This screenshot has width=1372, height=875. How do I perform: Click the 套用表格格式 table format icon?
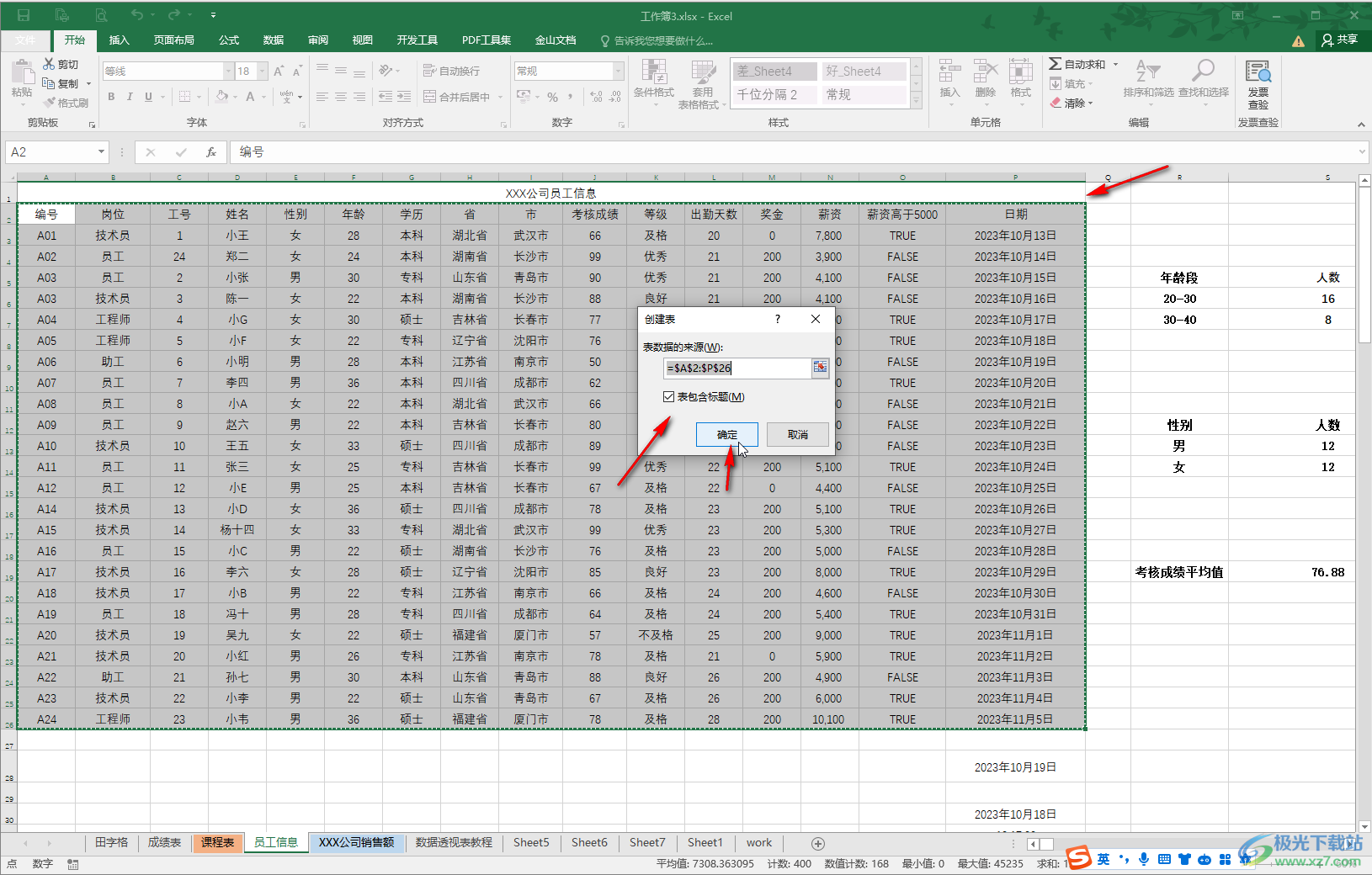[704, 72]
